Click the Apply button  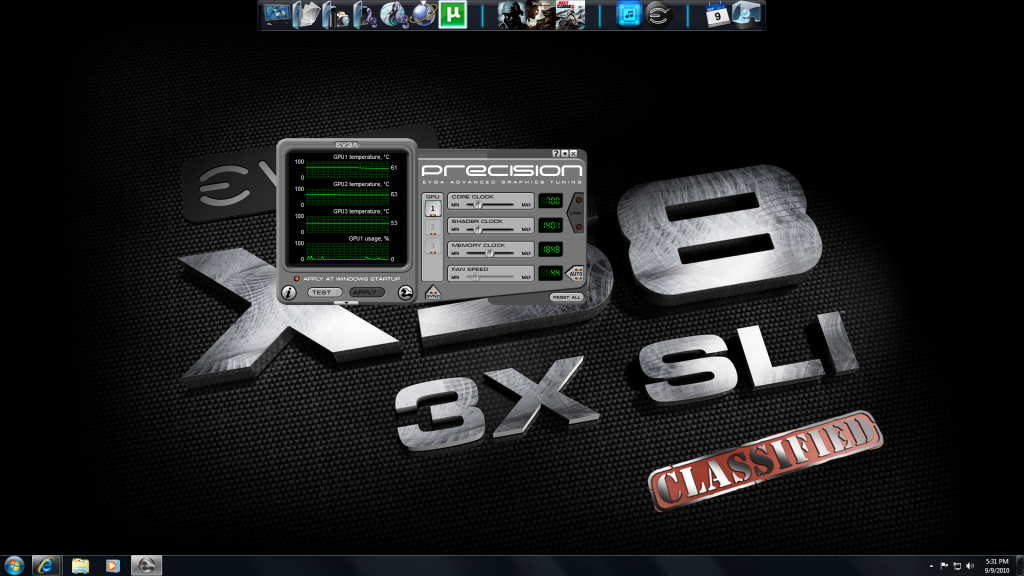point(365,293)
